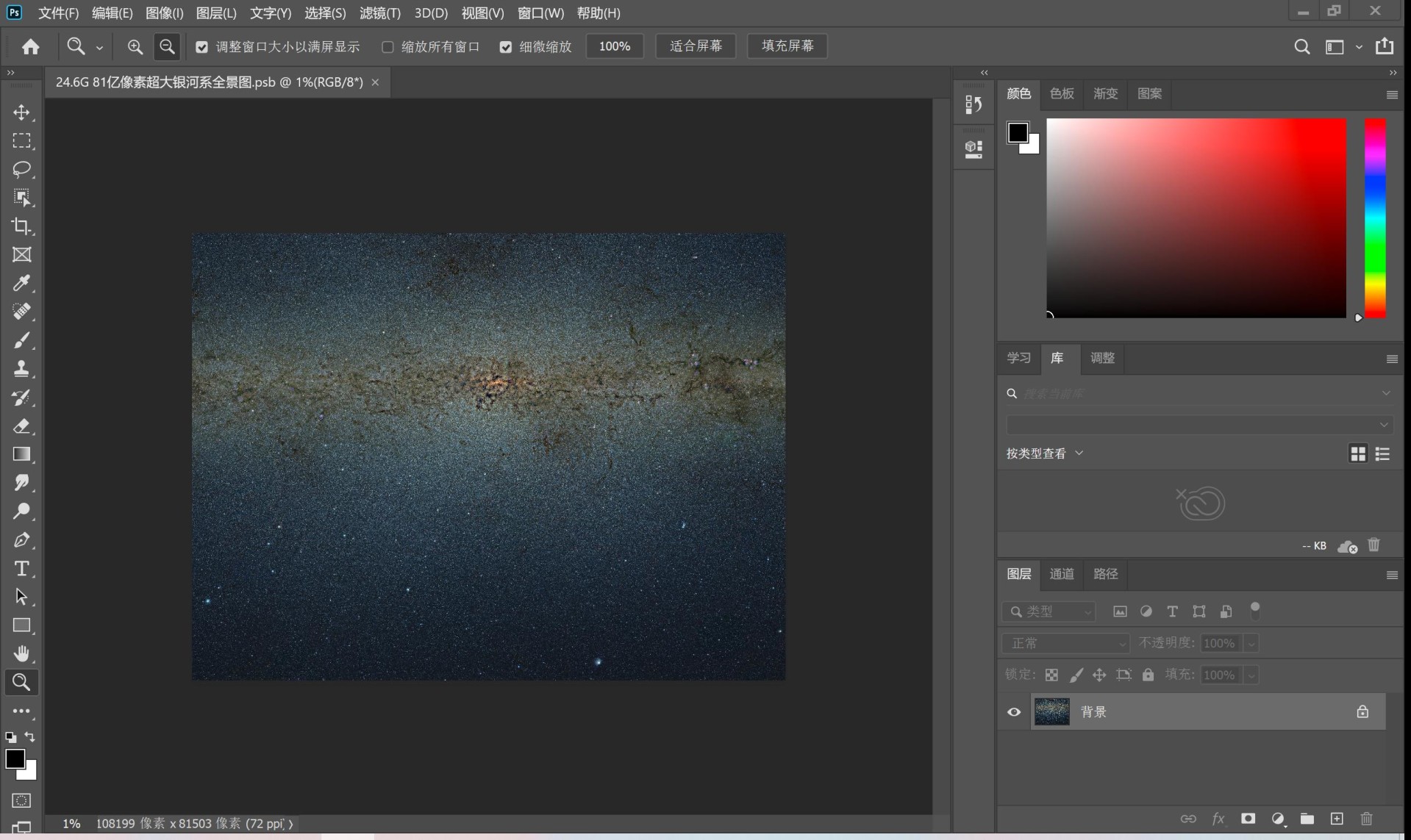The image size is (1411, 840).
Task: Choose the Crop tool
Action: (x=21, y=226)
